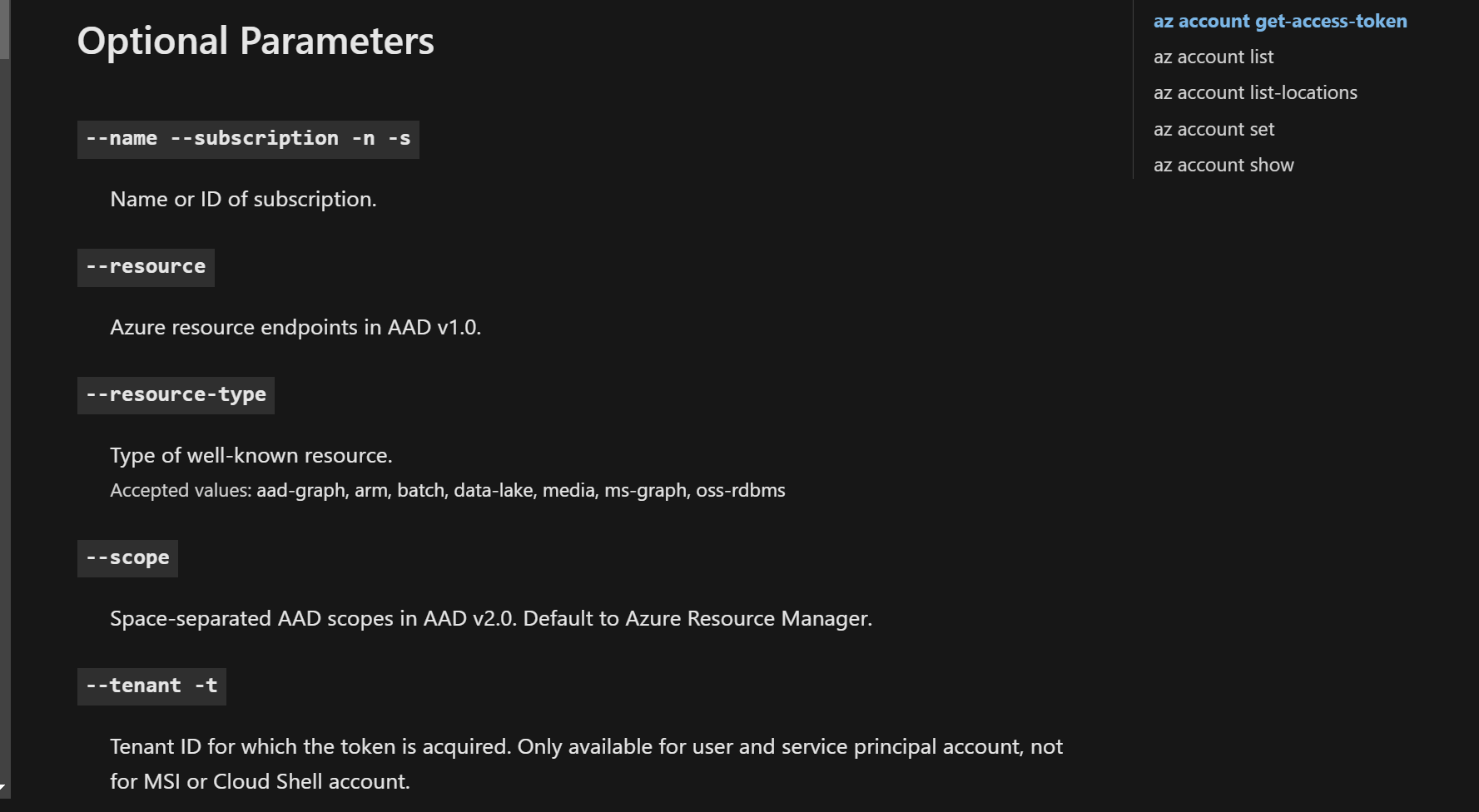Click the Accepted values list line

pyautogui.click(x=447, y=491)
